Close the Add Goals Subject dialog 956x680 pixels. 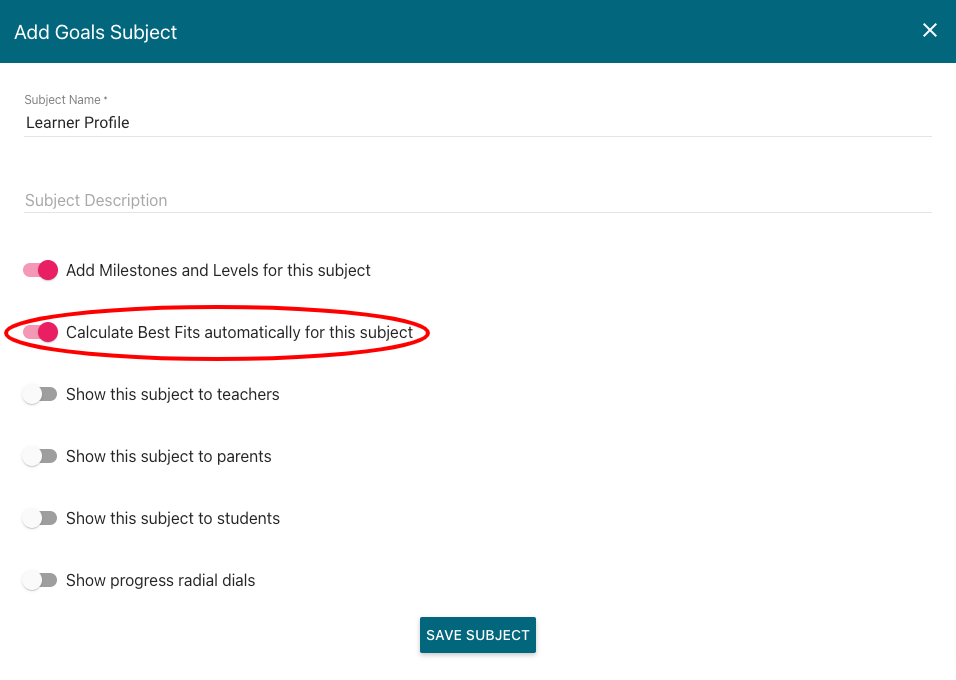coord(929,30)
